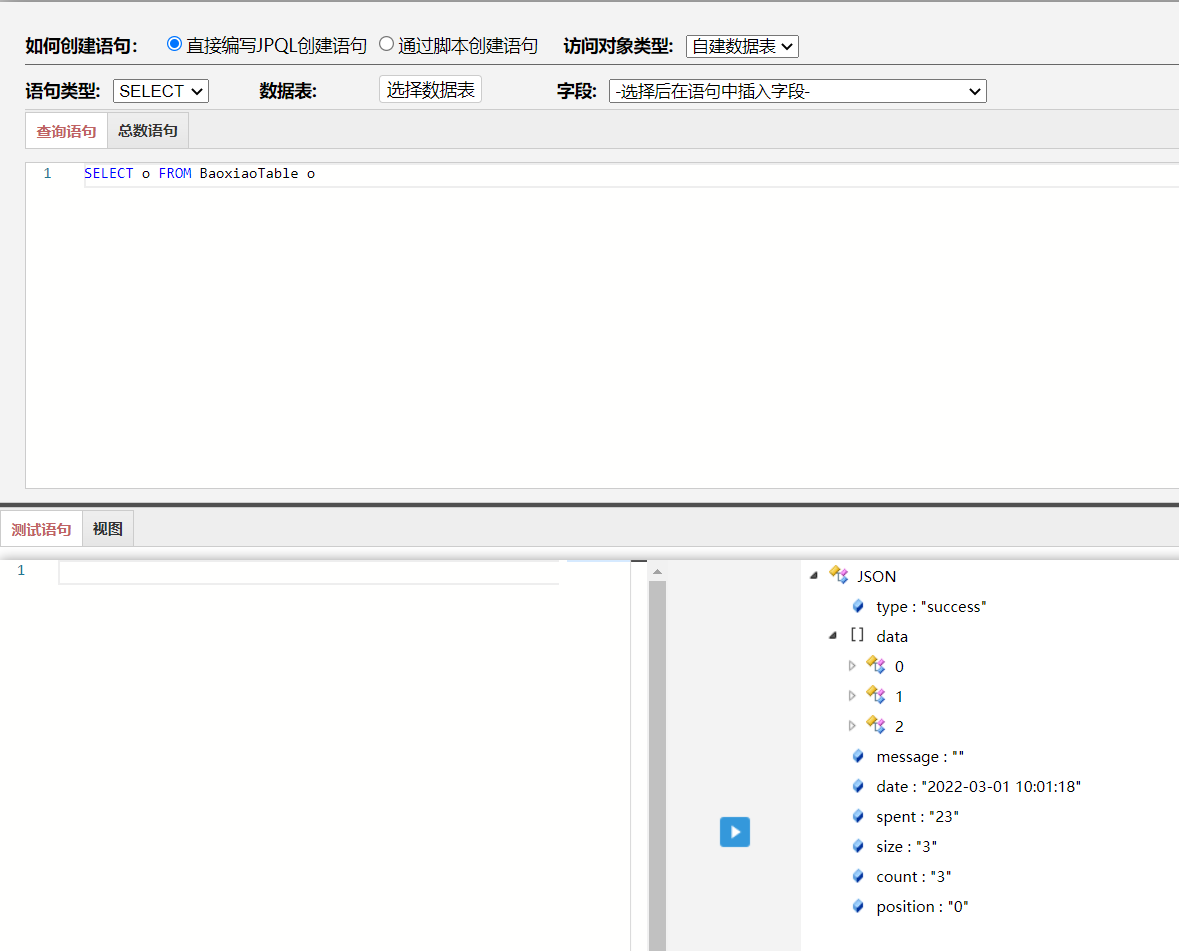Screen dimensions: 1179x951
Task: Switch to the 测试语句 tab
Action: click(x=41, y=529)
